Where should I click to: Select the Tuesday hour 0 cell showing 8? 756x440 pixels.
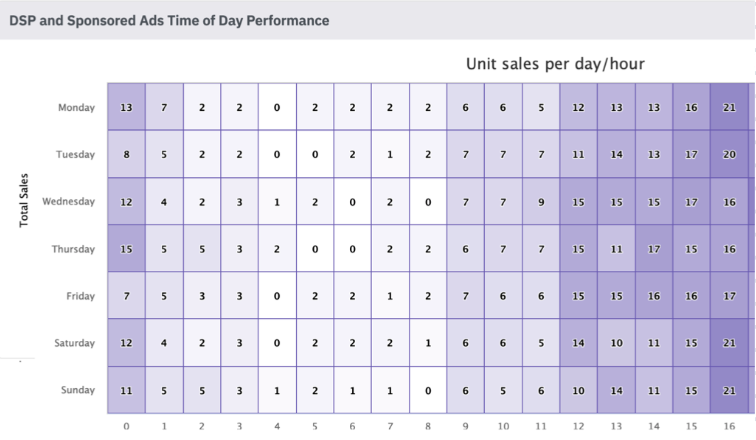tap(126, 154)
